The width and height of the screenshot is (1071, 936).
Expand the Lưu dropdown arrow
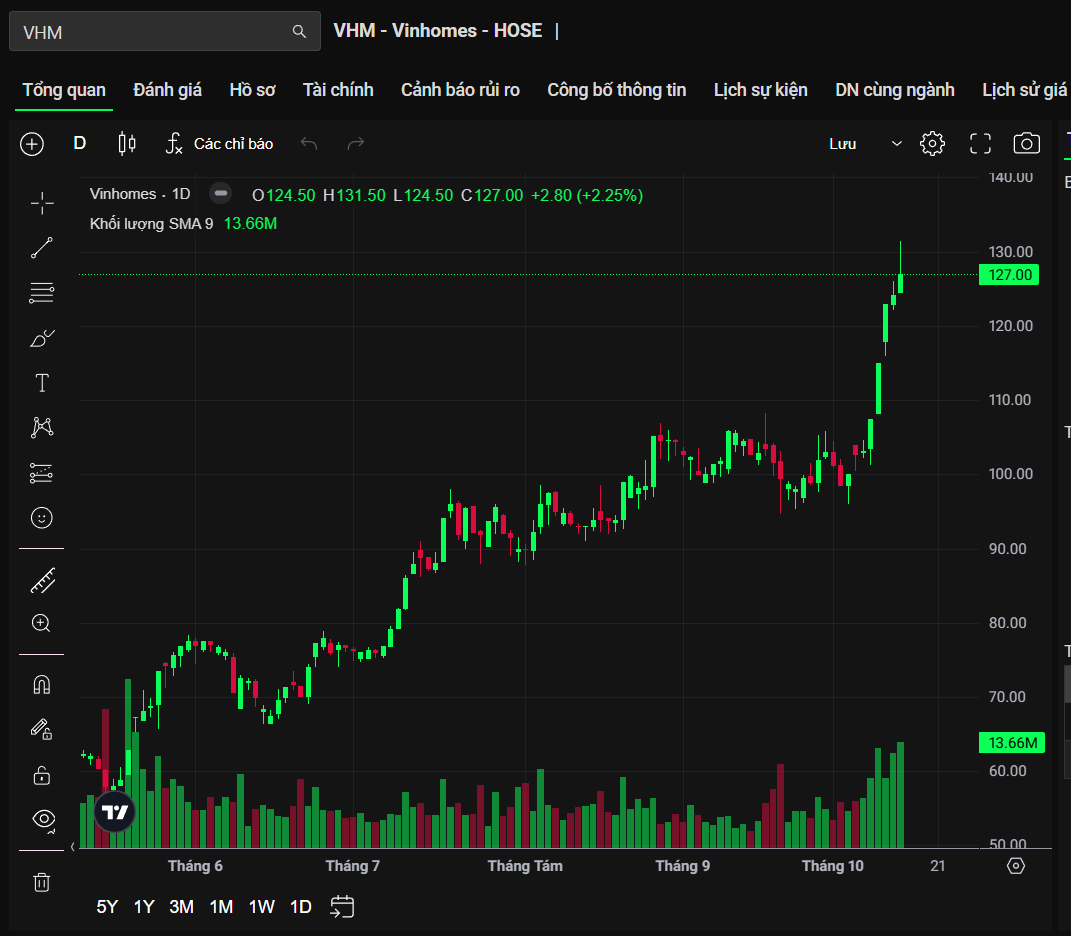pos(896,144)
